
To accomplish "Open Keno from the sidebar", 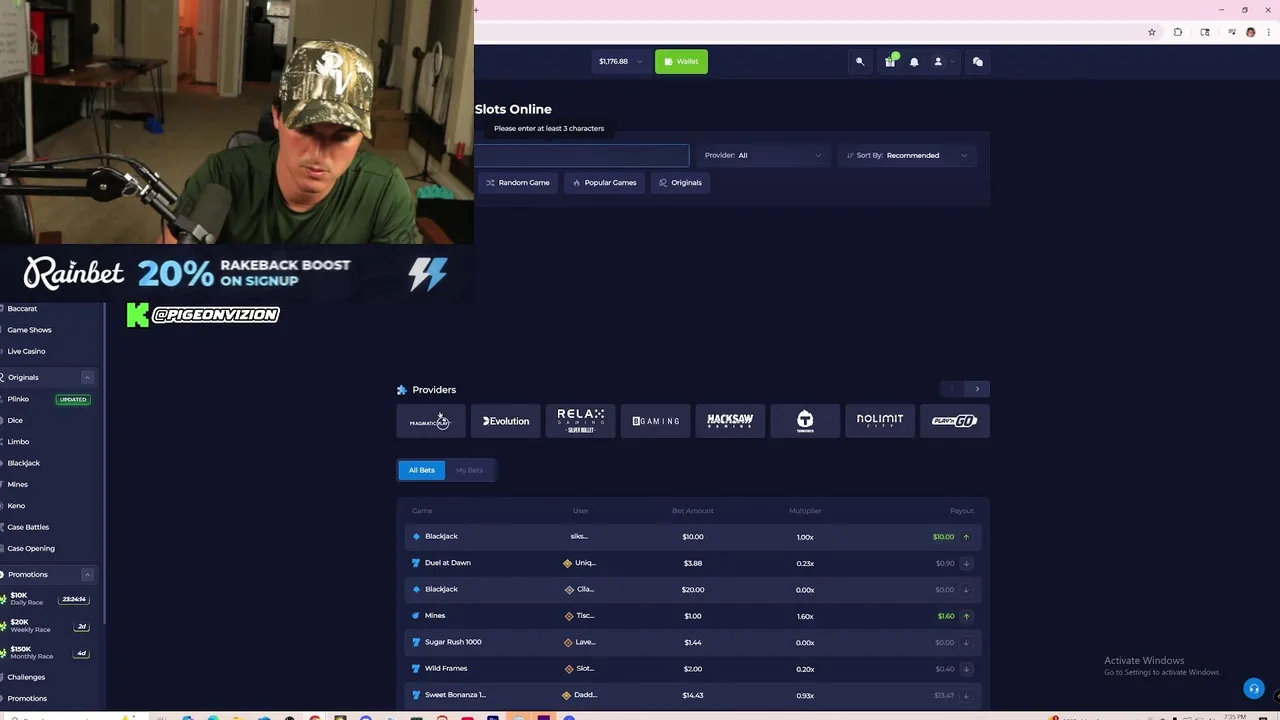I will (x=16, y=506).
